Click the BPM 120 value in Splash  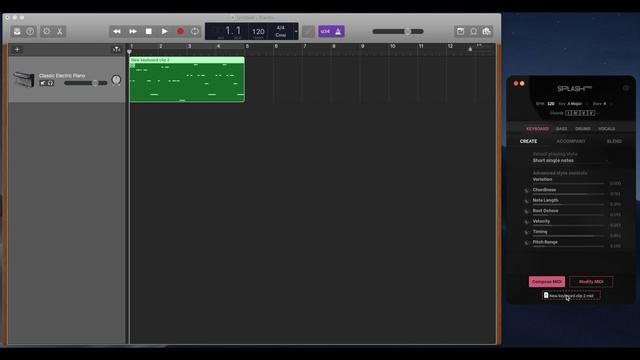(551, 104)
